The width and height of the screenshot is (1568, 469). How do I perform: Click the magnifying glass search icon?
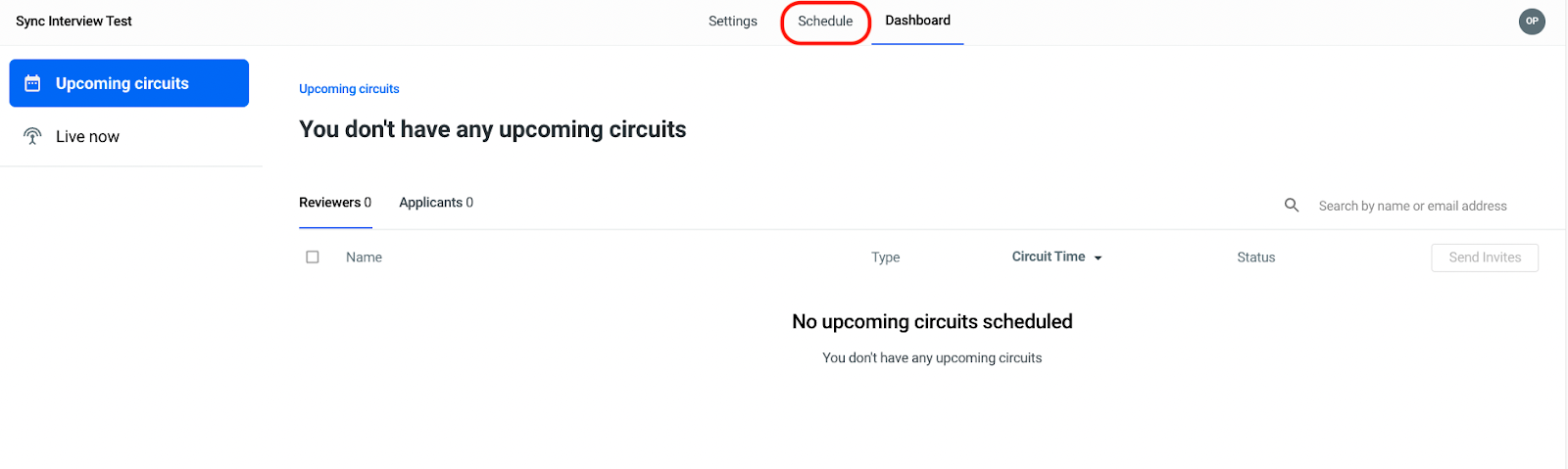(1292, 205)
